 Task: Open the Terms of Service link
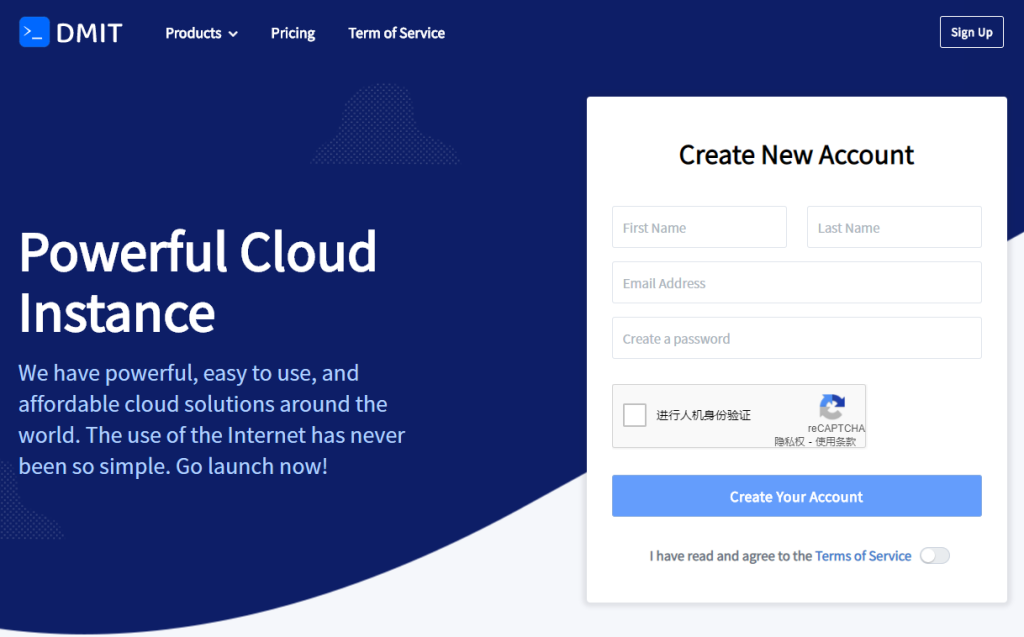(863, 556)
